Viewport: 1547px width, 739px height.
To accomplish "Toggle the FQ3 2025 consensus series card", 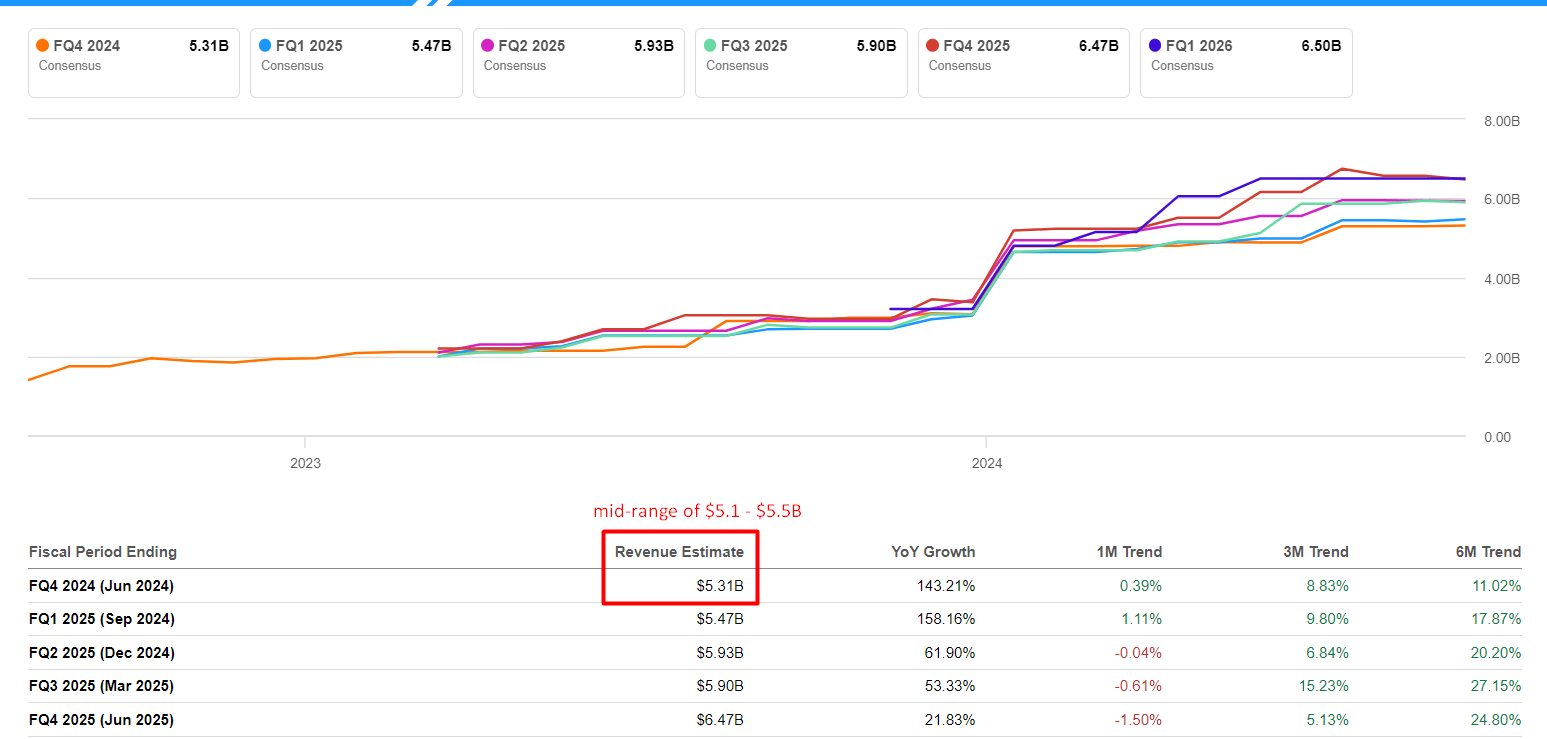I will pyautogui.click(x=801, y=62).
